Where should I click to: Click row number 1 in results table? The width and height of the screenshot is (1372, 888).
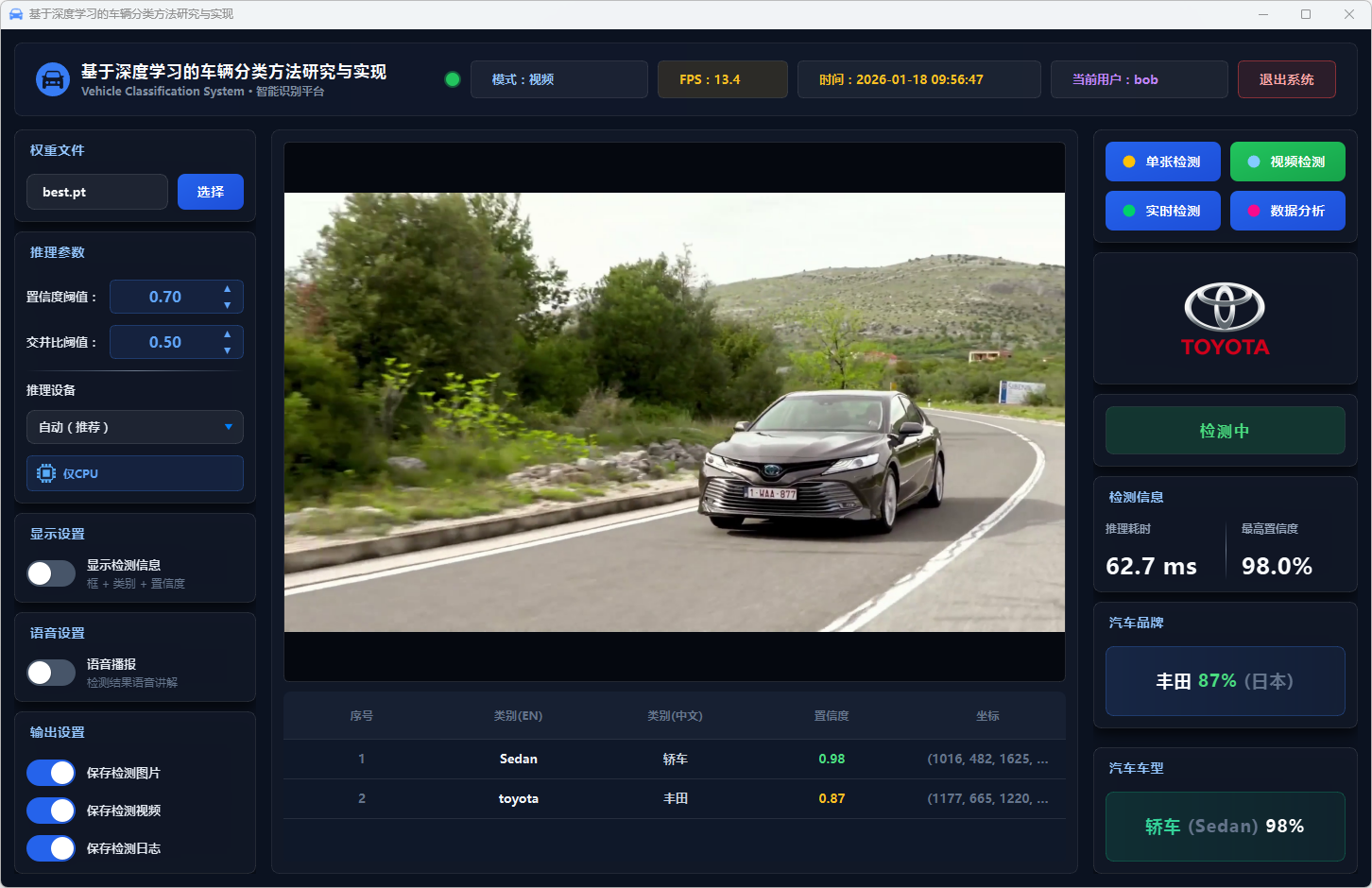click(x=362, y=759)
